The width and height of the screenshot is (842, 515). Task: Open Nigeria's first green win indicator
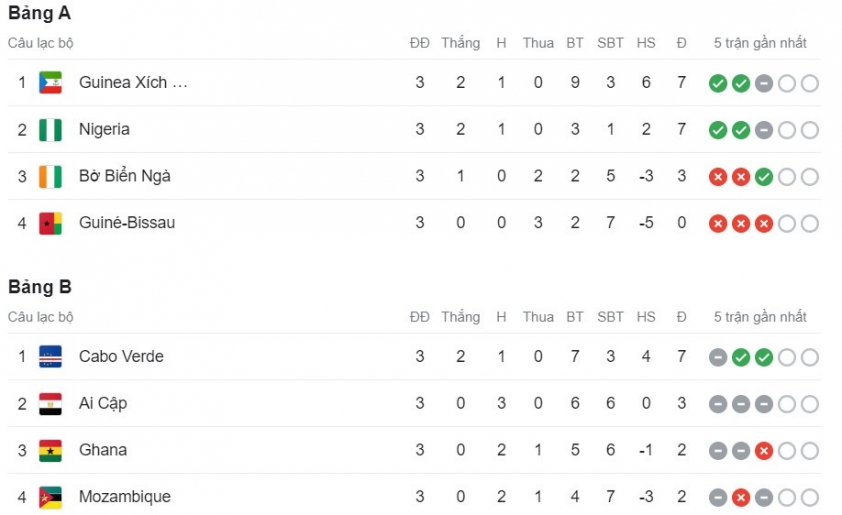coord(718,130)
